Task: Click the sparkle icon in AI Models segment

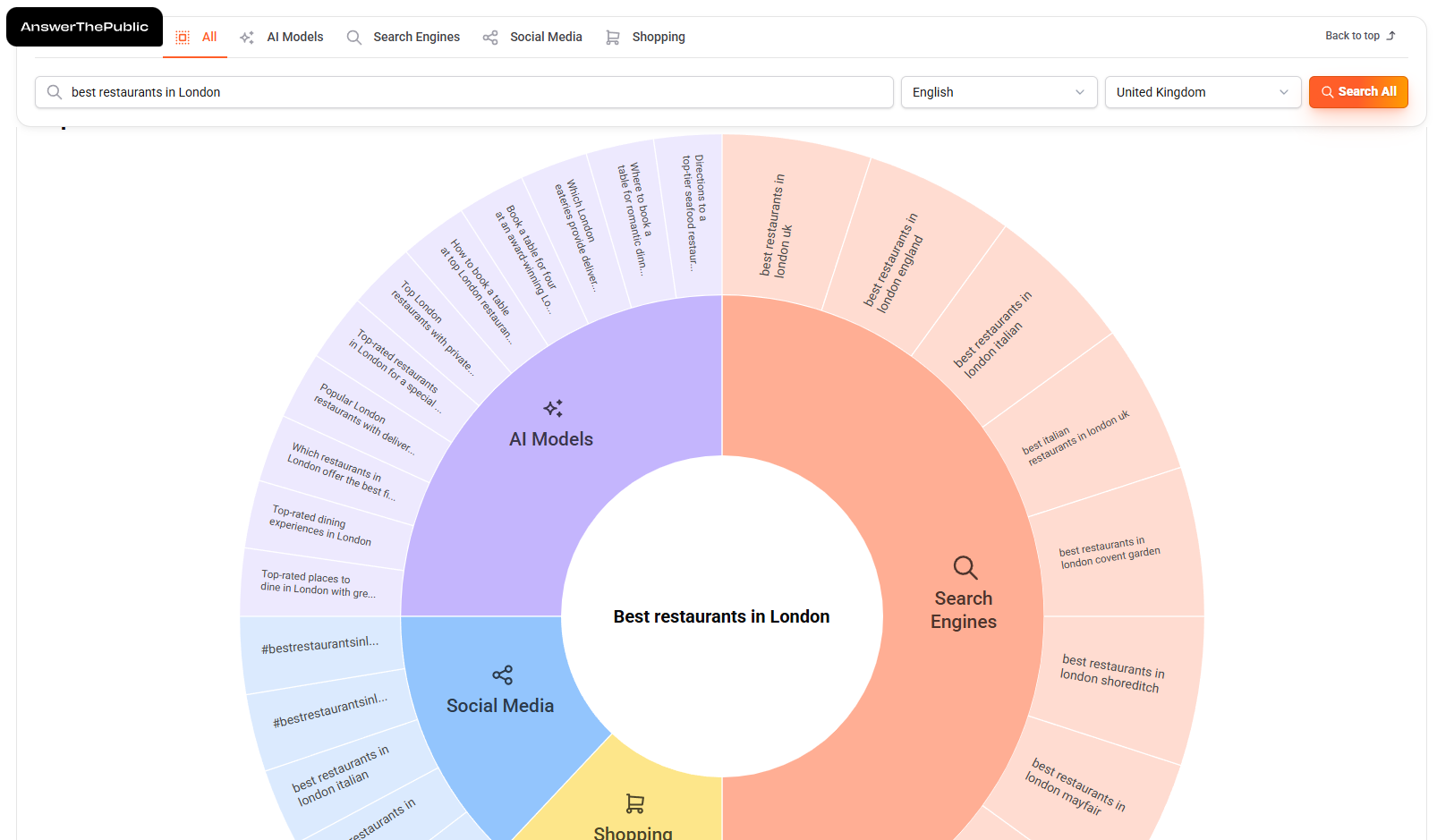Action: (553, 409)
